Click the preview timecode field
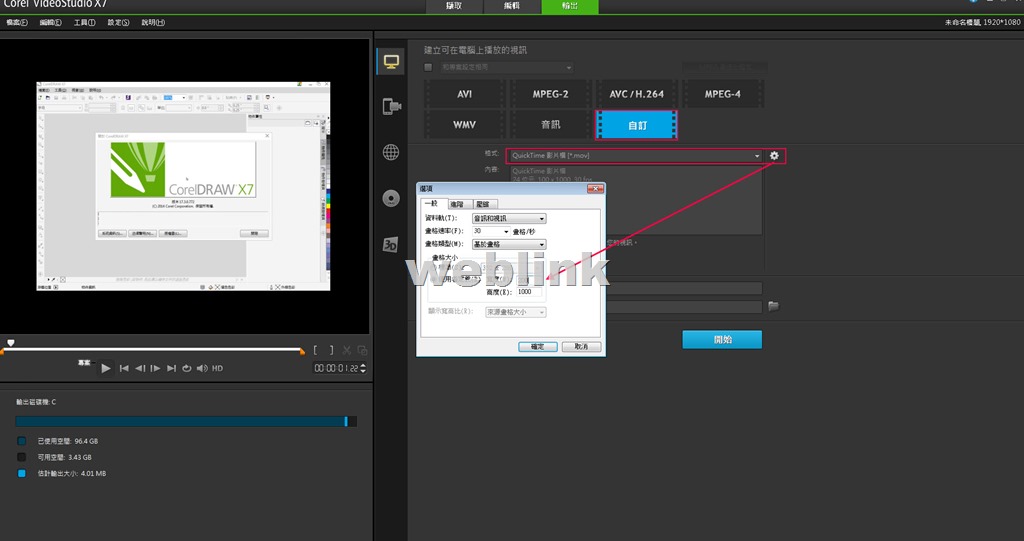Screen dimensions: 1024x541 tap(336, 369)
